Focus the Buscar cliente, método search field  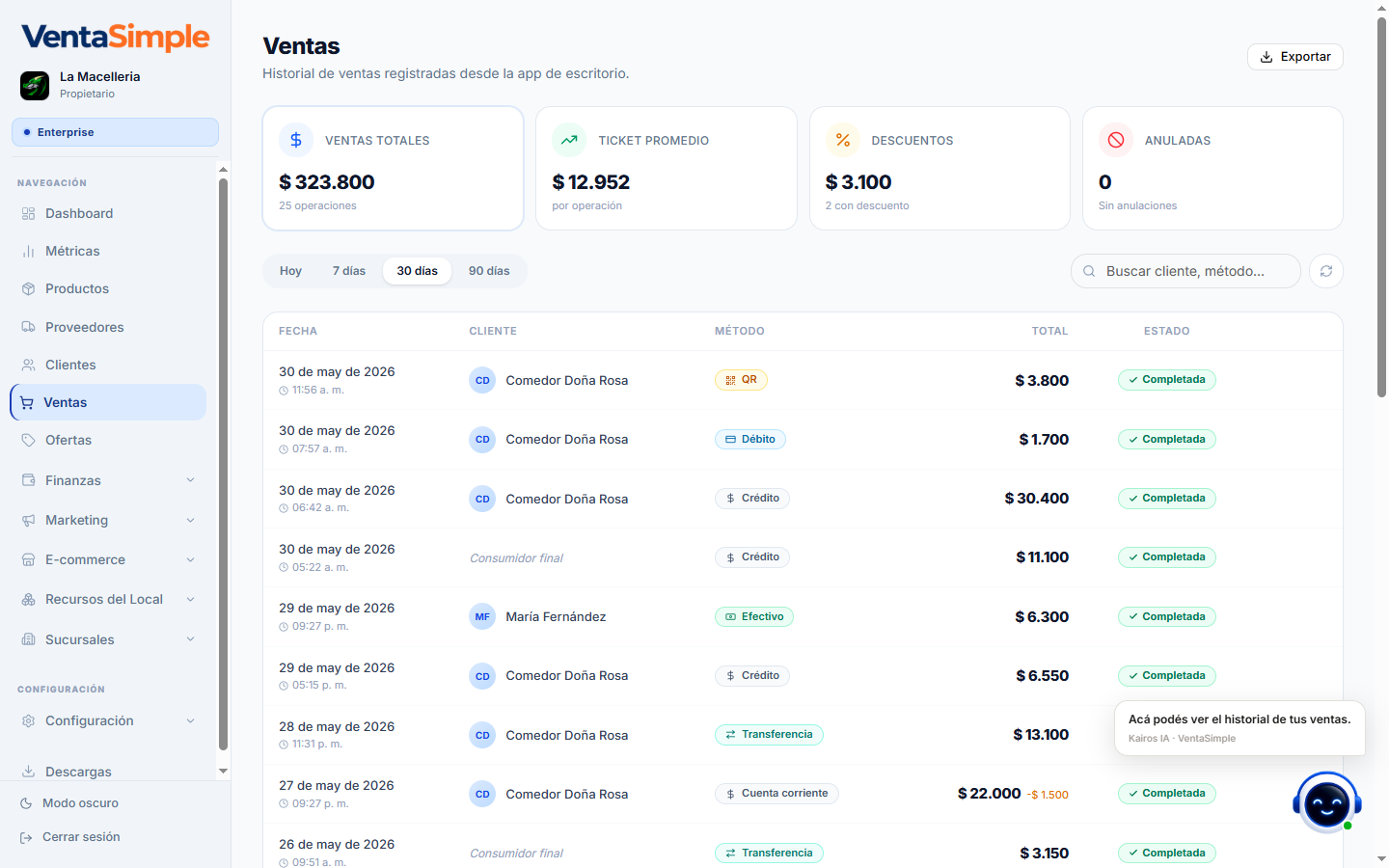[x=1185, y=271]
